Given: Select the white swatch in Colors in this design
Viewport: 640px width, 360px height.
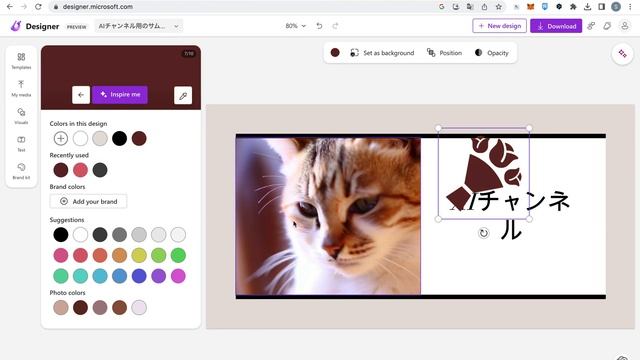Looking at the screenshot, I should [80, 138].
